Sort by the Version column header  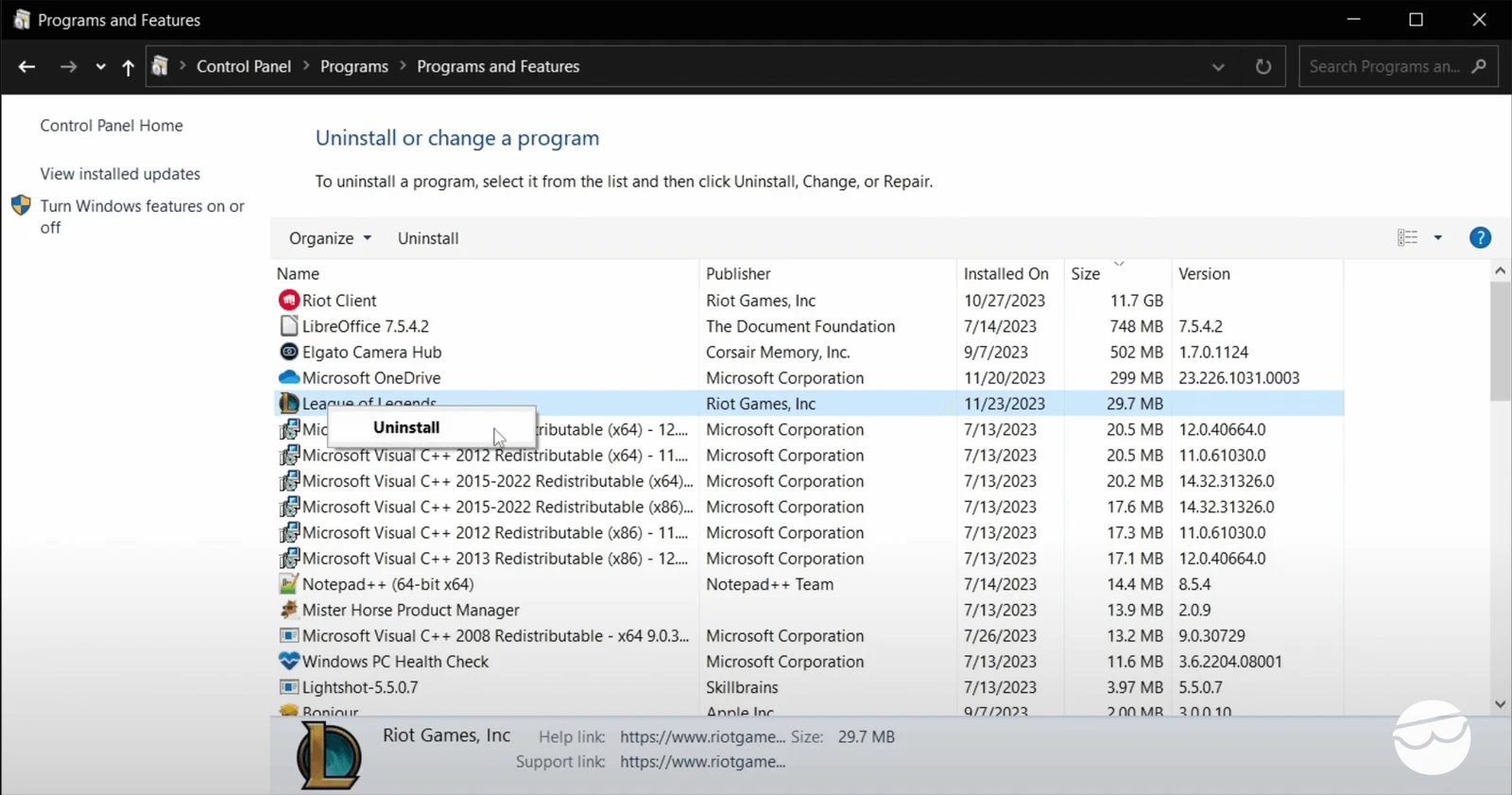(1257, 273)
